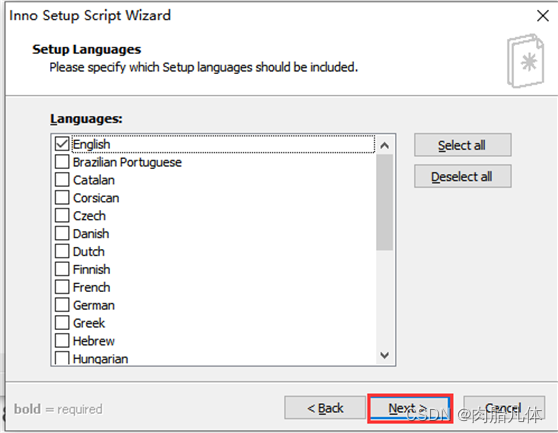Tick the Corsican checkbox

62,197
